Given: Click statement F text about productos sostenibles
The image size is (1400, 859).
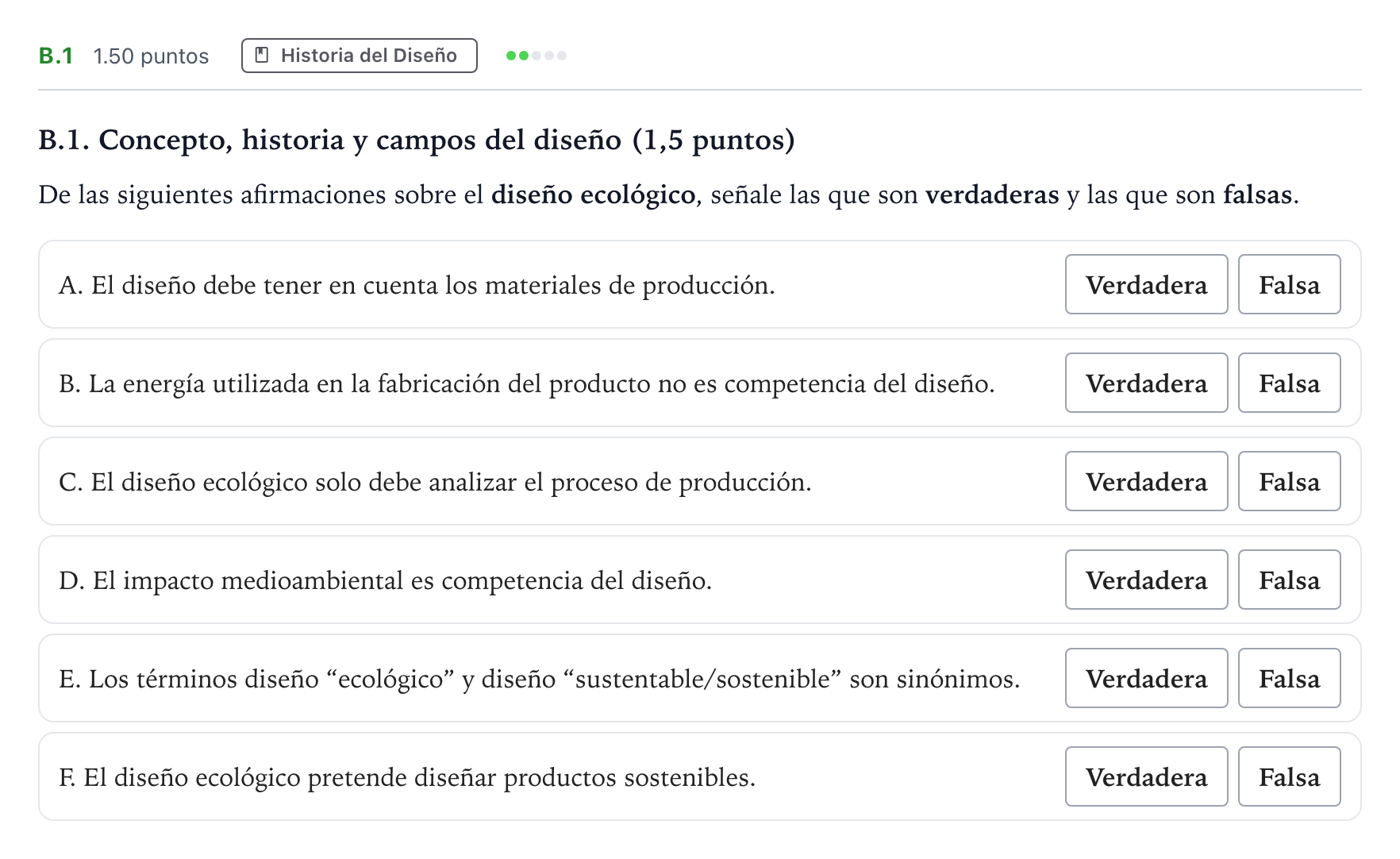Looking at the screenshot, I should point(407,777).
